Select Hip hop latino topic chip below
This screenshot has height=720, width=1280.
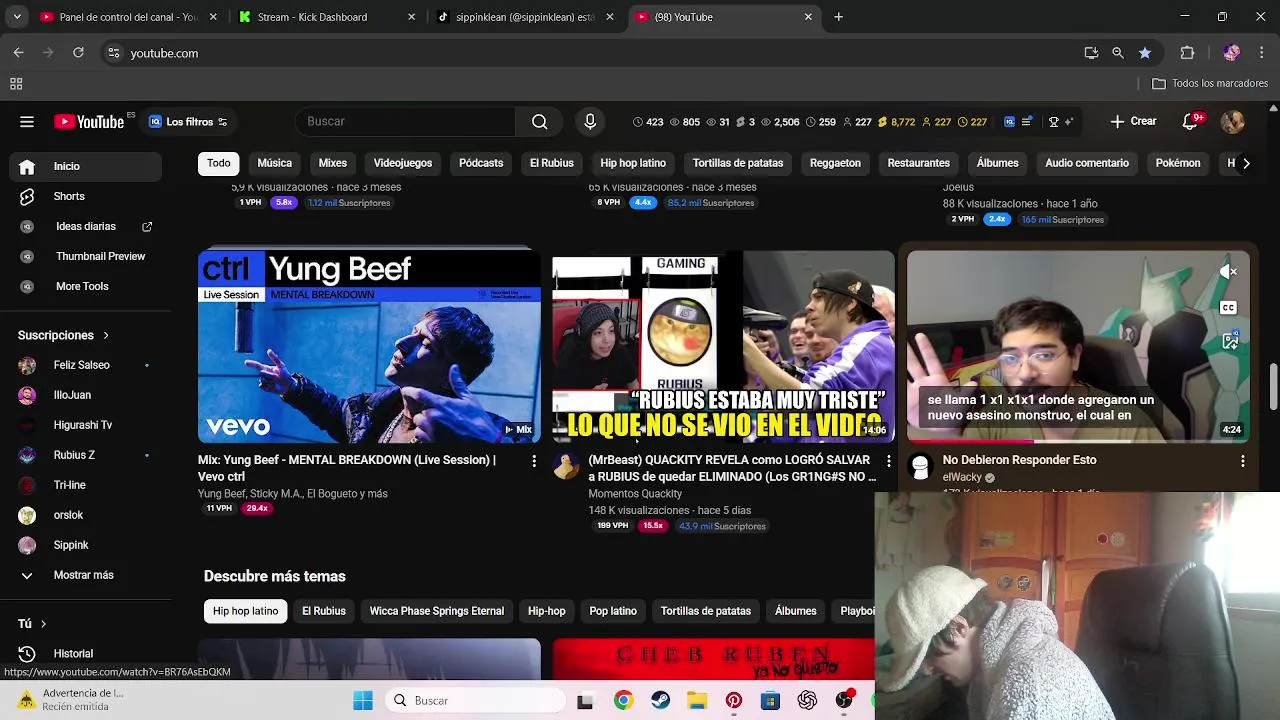pyautogui.click(x=245, y=611)
